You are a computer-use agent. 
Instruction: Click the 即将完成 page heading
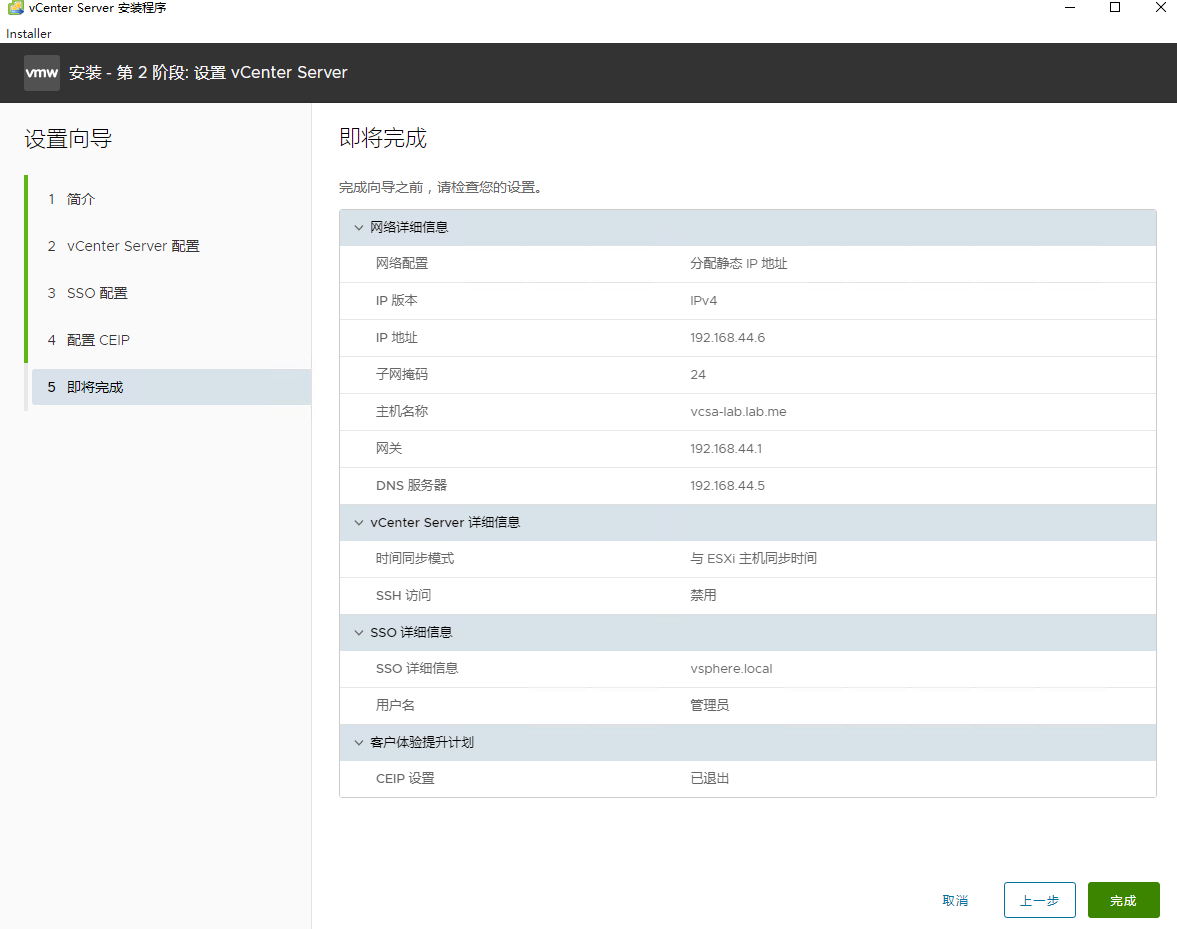383,138
